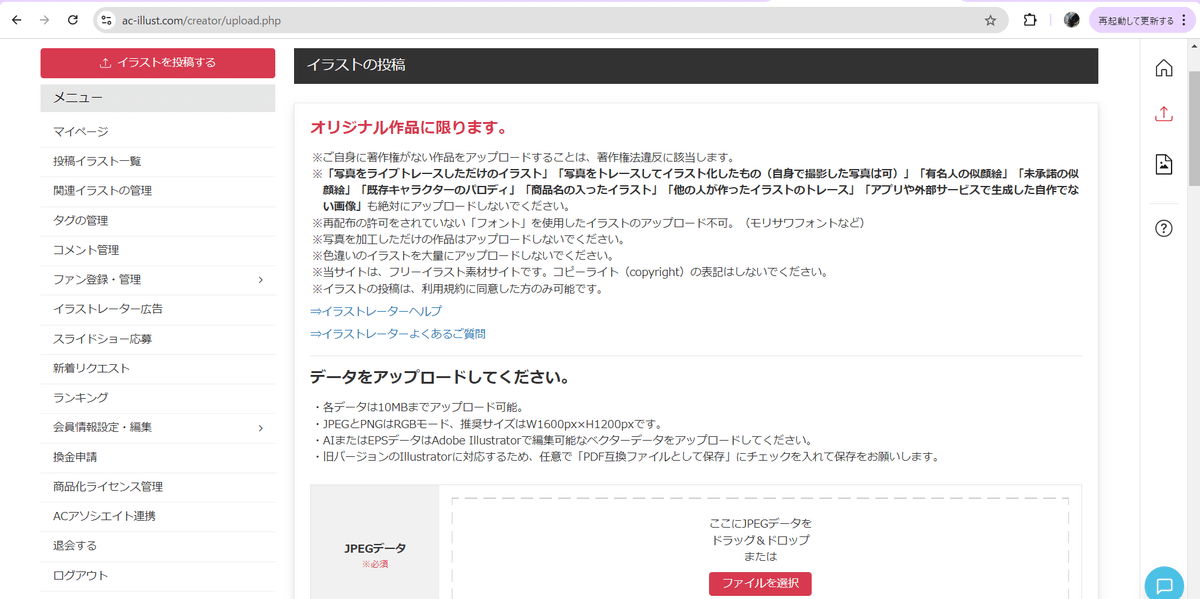Click the イラストの投稿 page title

[x=355, y=66]
